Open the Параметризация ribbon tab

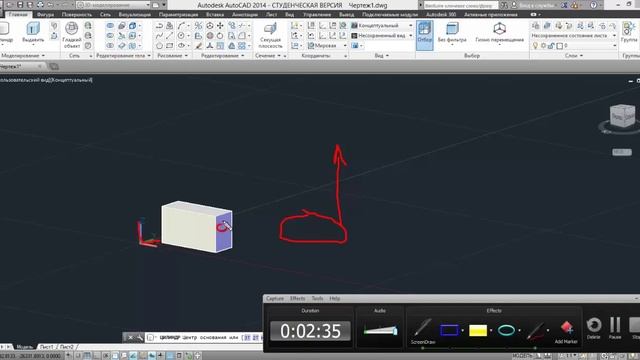(x=178, y=14)
